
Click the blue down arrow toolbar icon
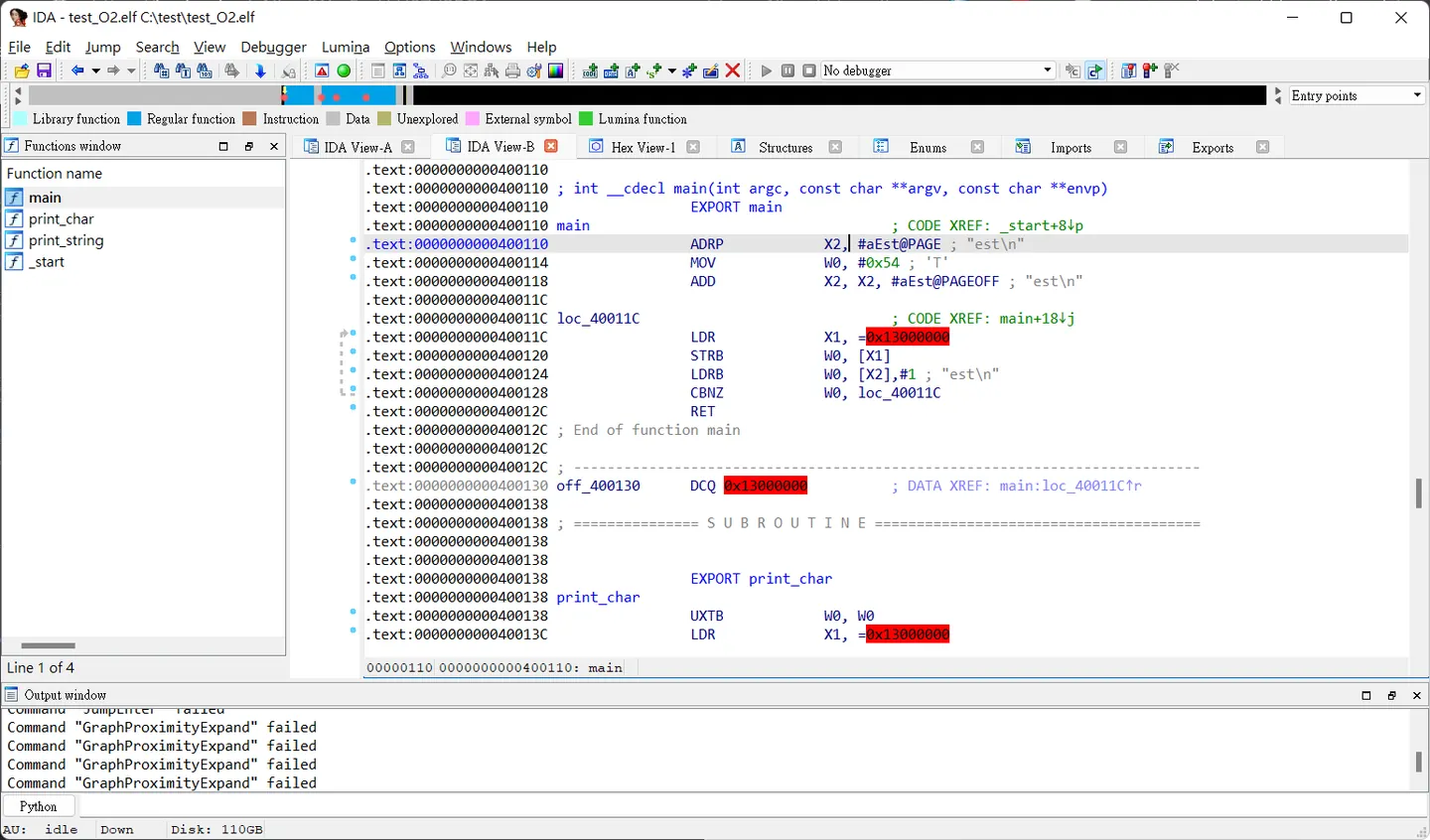click(x=260, y=70)
